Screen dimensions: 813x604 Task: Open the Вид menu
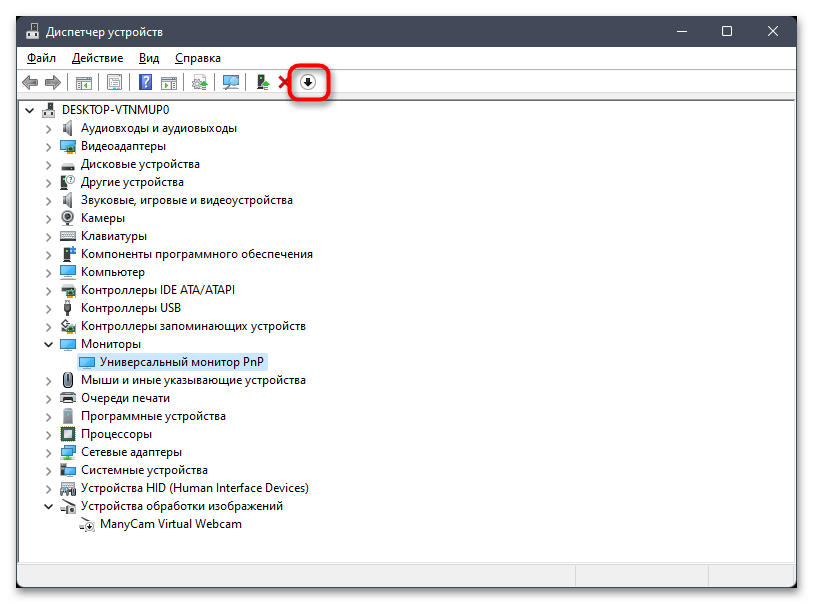tap(149, 58)
